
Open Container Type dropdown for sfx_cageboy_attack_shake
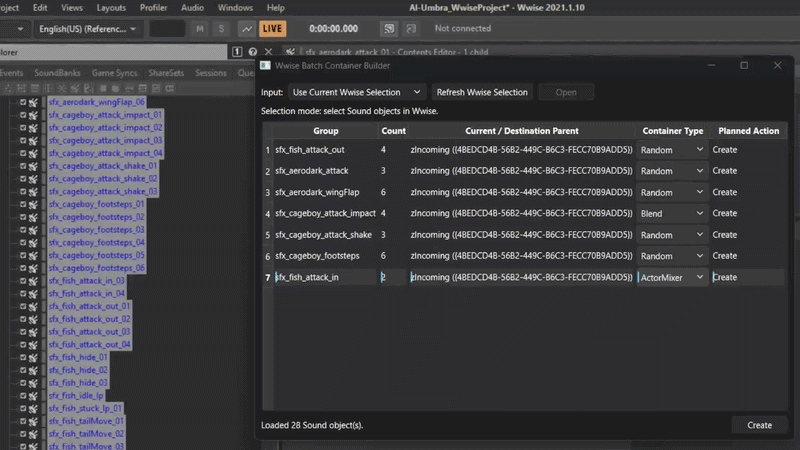[672, 235]
